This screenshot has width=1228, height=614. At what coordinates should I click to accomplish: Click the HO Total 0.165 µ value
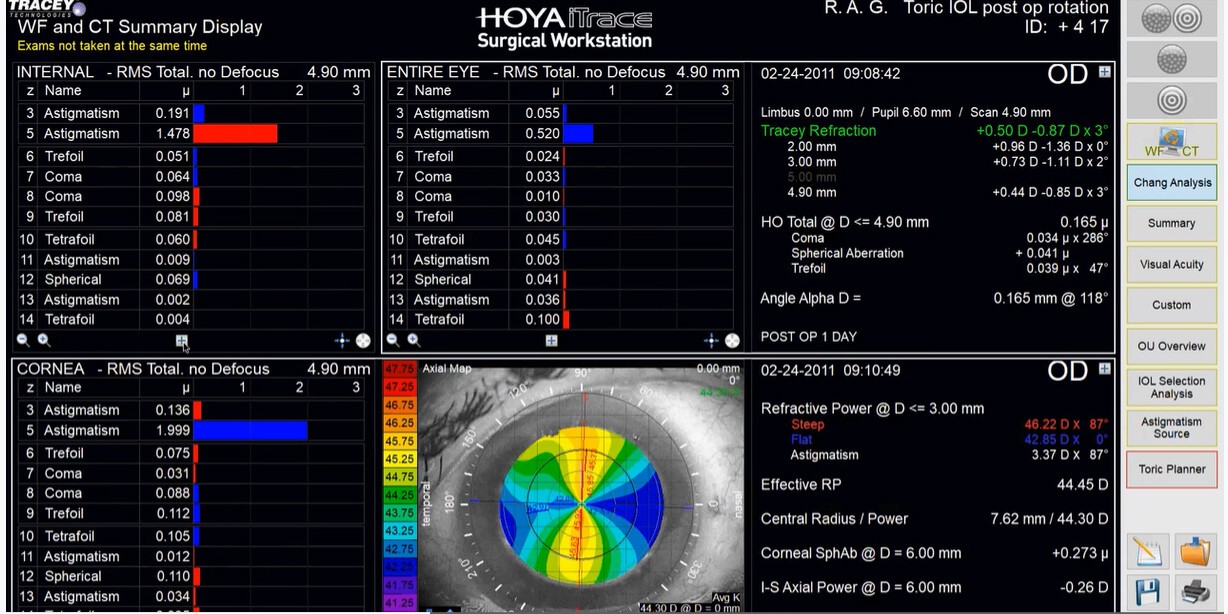(1085, 223)
